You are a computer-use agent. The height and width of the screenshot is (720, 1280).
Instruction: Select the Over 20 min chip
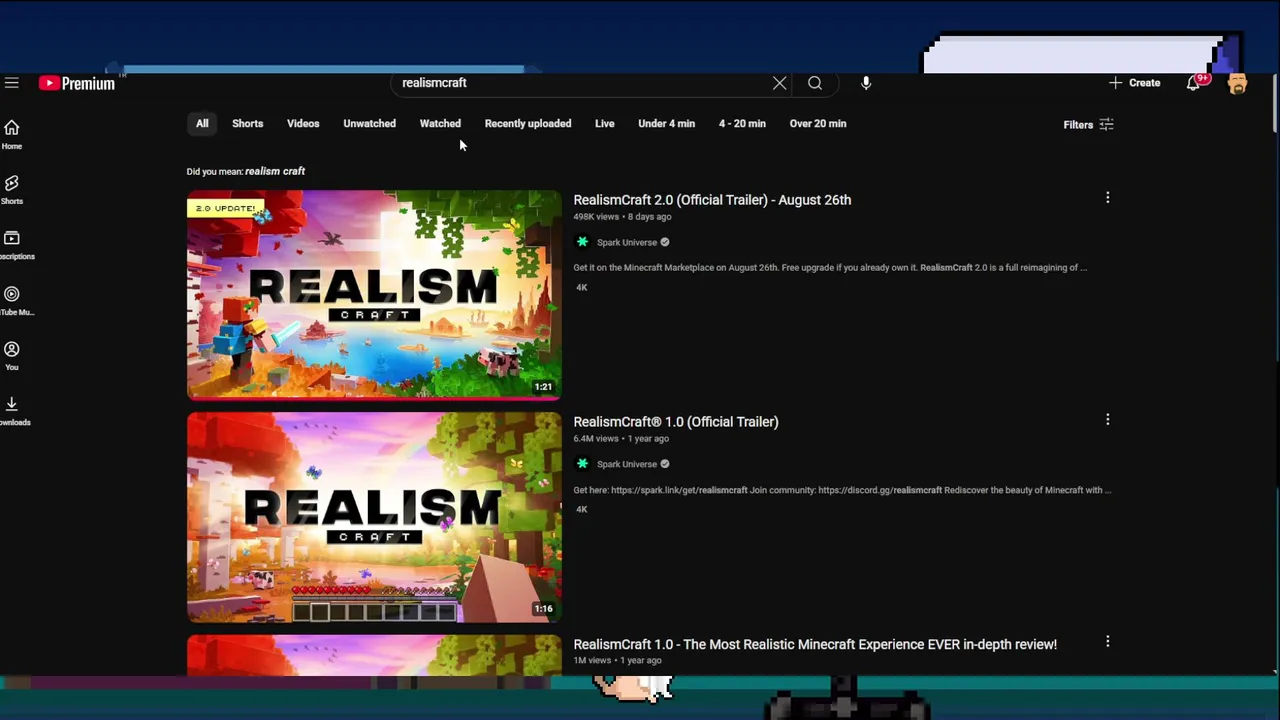[818, 124]
